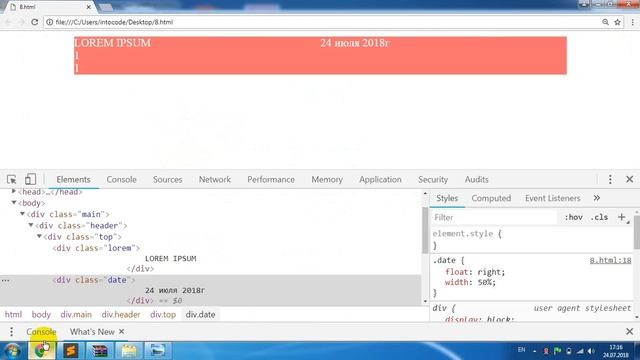
Task: Open the Application tab
Action: coord(380,179)
